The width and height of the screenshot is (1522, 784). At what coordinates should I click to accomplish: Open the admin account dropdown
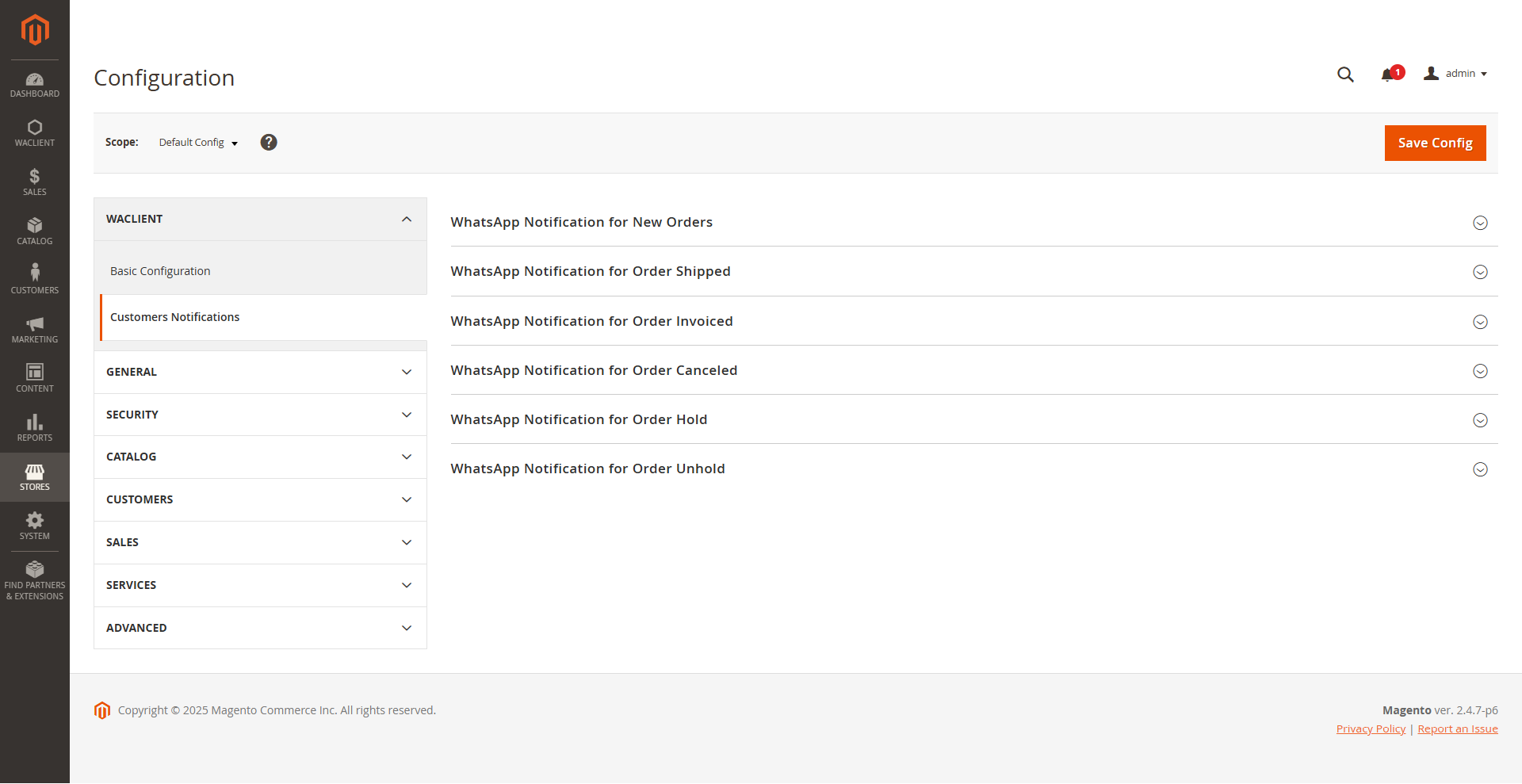click(x=1455, y=74)
